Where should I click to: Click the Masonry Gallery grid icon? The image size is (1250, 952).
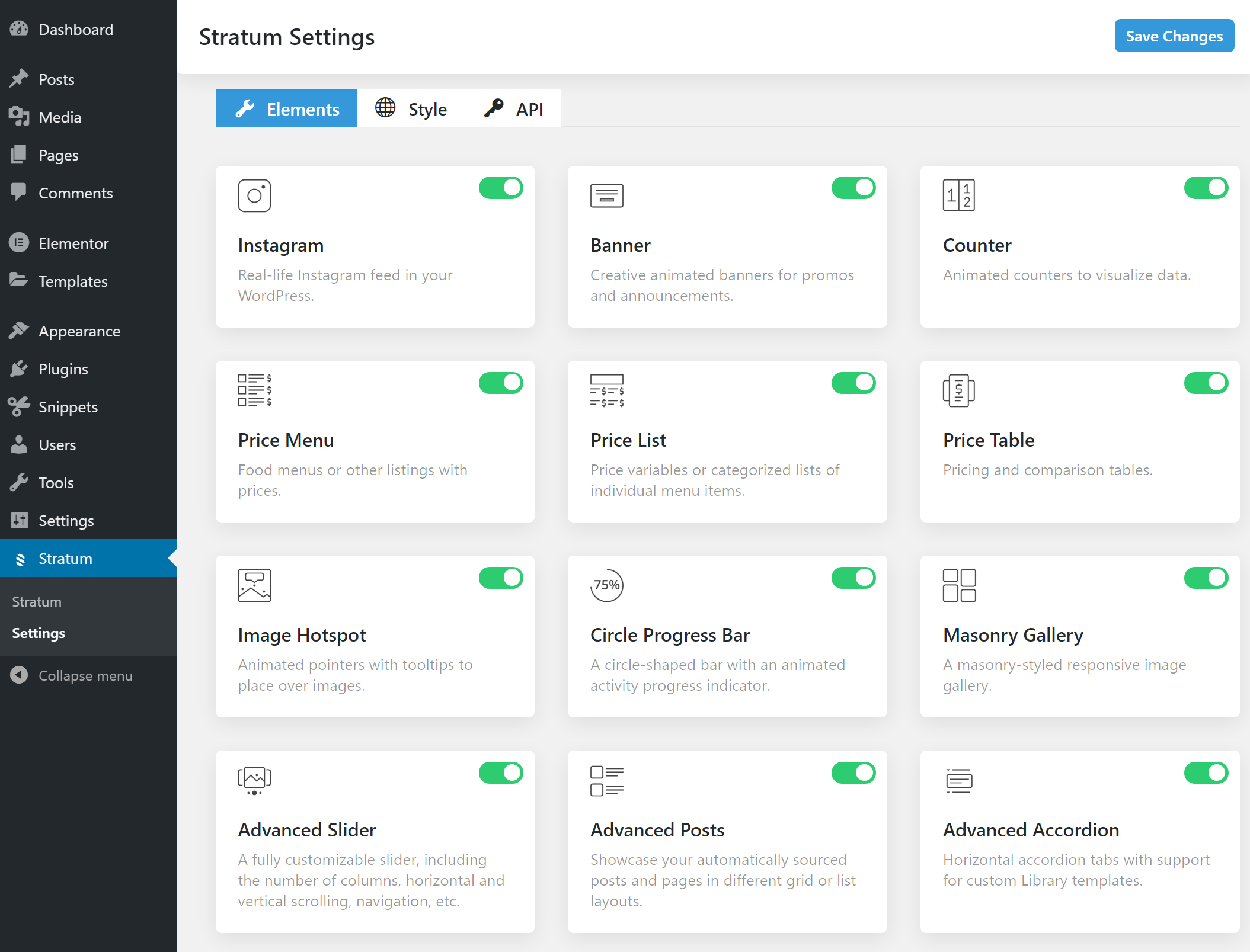(x=959, y=585)
